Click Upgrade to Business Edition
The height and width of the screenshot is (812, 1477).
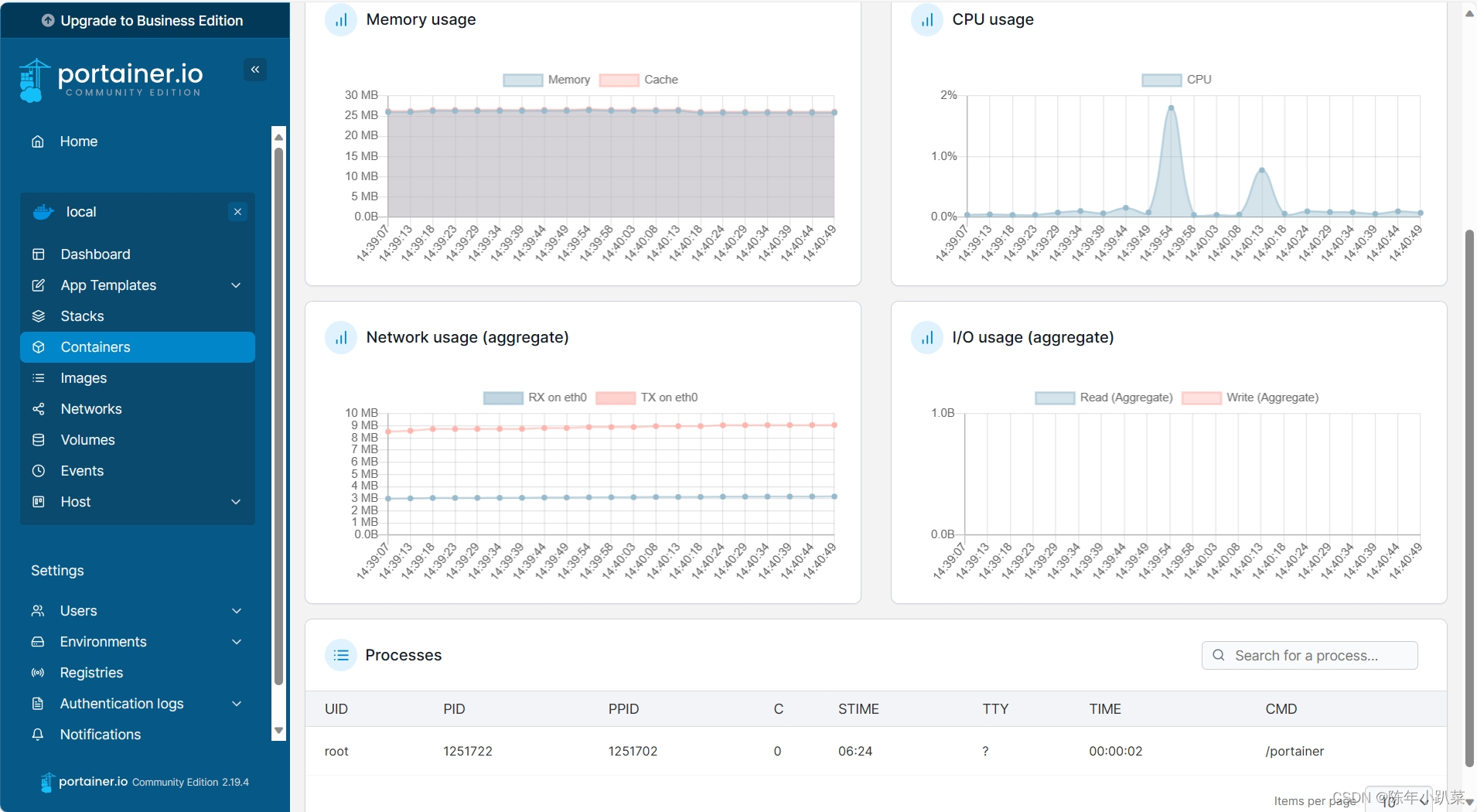(144, 21)
